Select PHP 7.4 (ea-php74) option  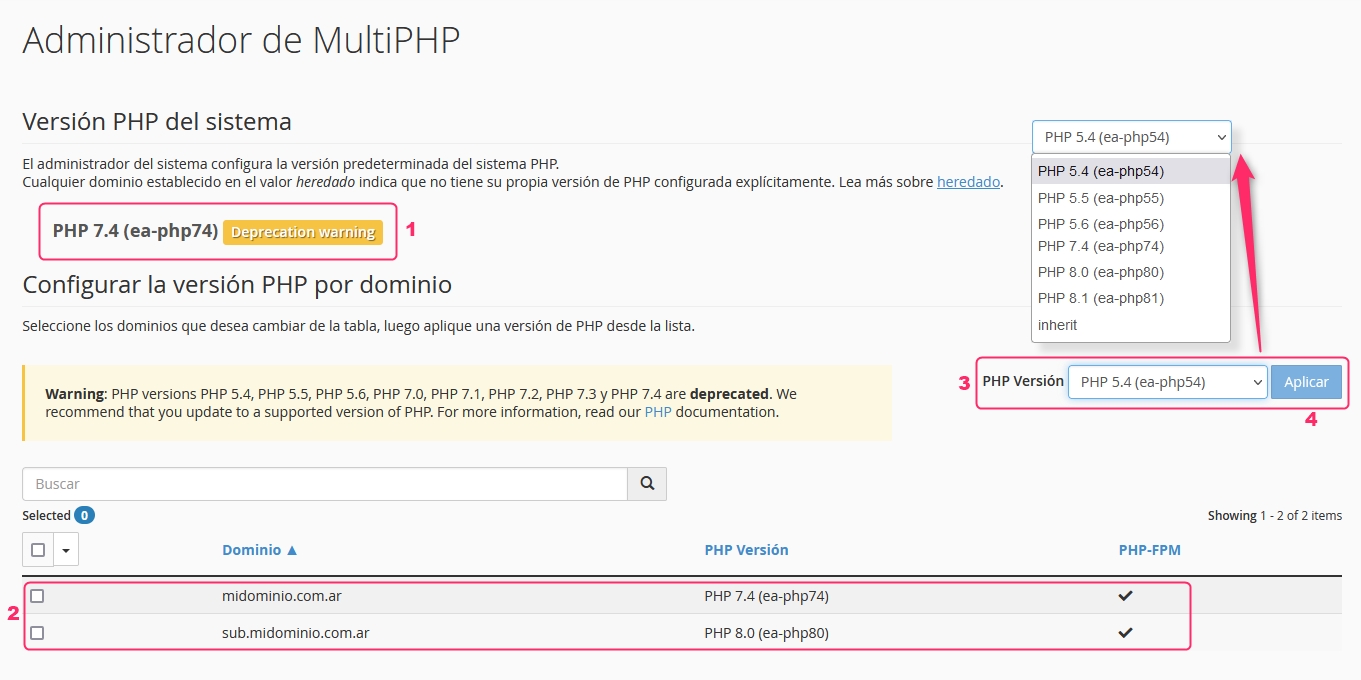click(1101, 246)
